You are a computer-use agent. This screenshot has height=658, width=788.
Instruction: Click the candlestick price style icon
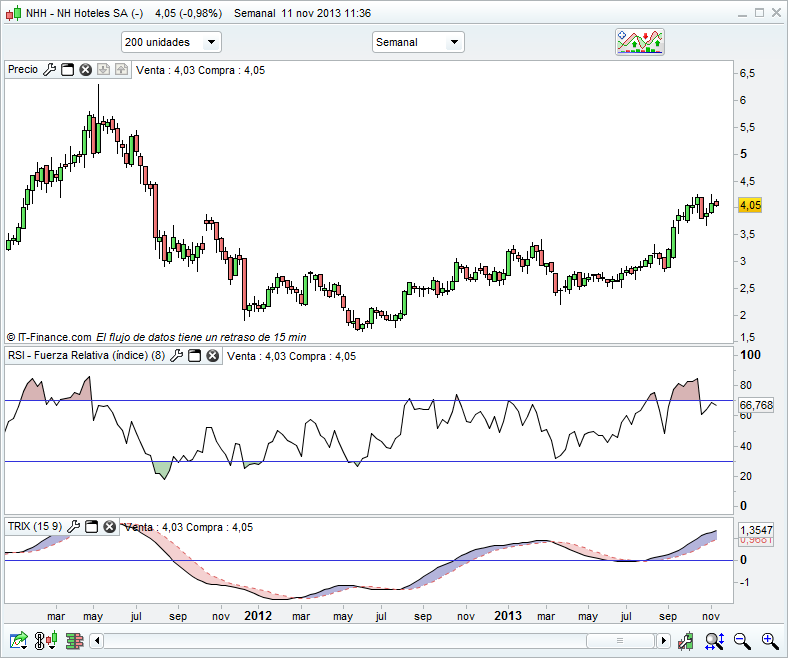click(x=45, y=640)
